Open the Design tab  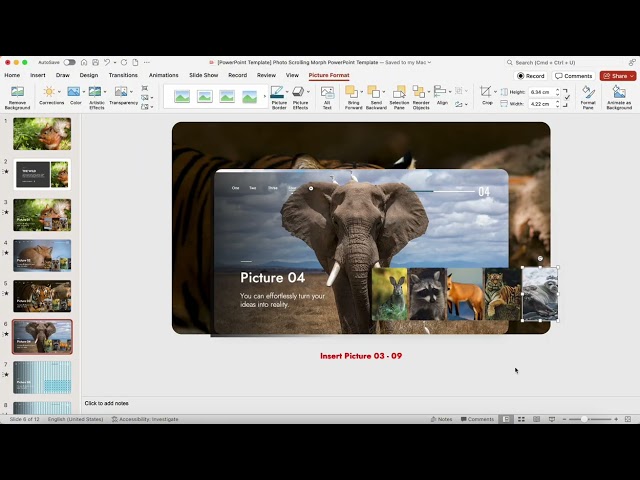coord(89,75)
